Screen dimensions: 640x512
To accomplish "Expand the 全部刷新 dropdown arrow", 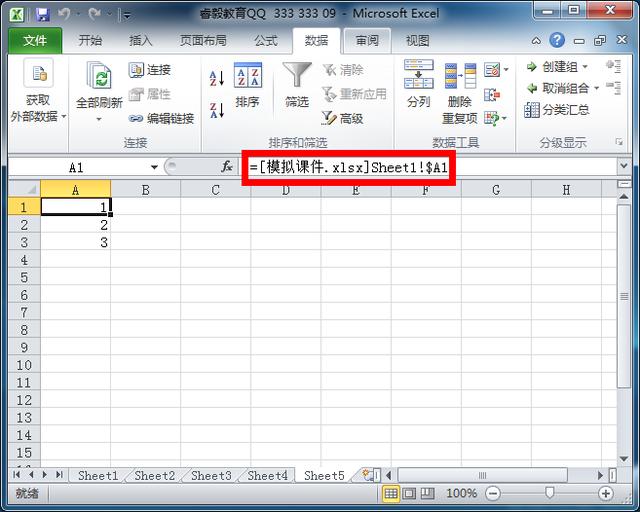I will [99, 119].
